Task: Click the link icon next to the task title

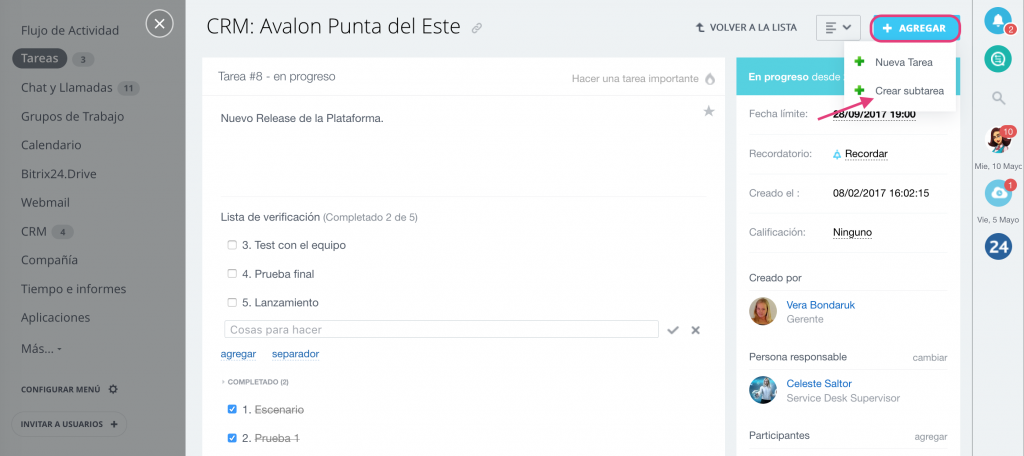Action: click(477, 28)
